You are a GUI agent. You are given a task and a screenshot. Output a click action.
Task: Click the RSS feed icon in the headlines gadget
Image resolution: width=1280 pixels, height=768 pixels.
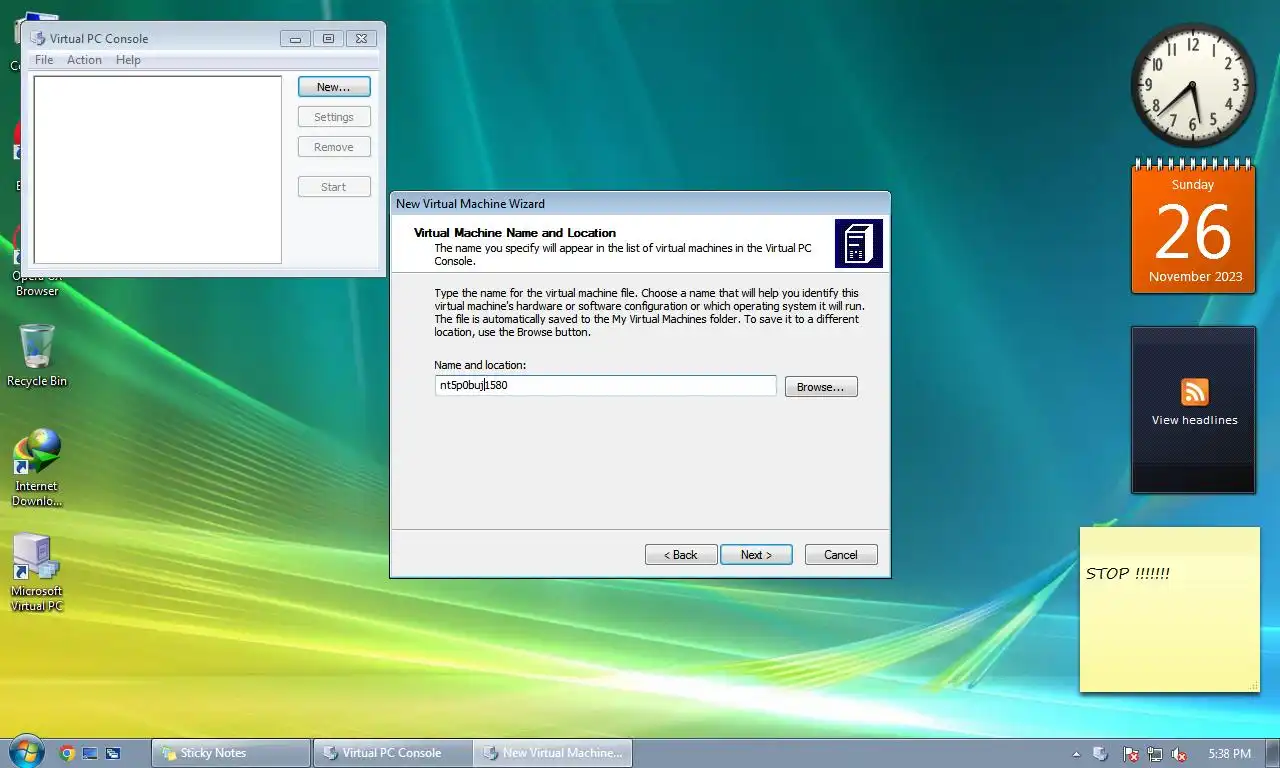(x=1194, y=391)
